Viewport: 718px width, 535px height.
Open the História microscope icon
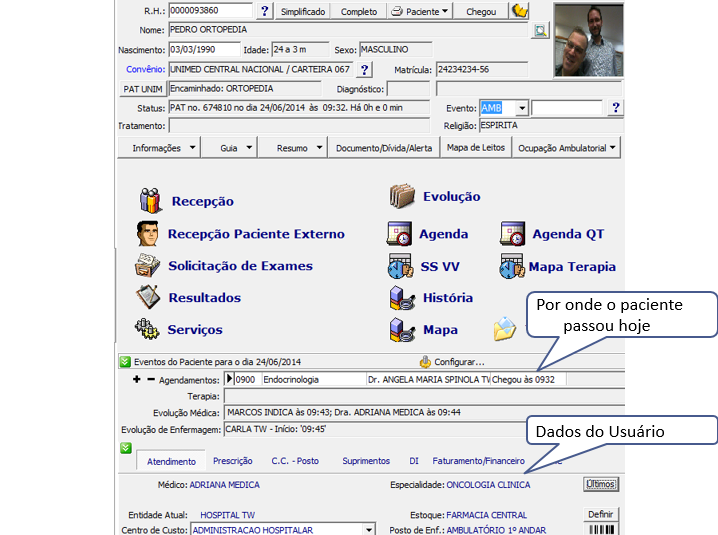(402, 298)
